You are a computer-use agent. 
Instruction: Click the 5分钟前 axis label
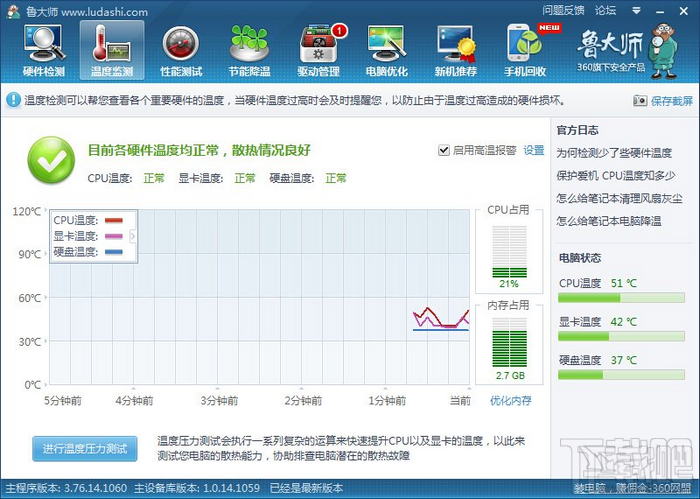click(62, 400)
